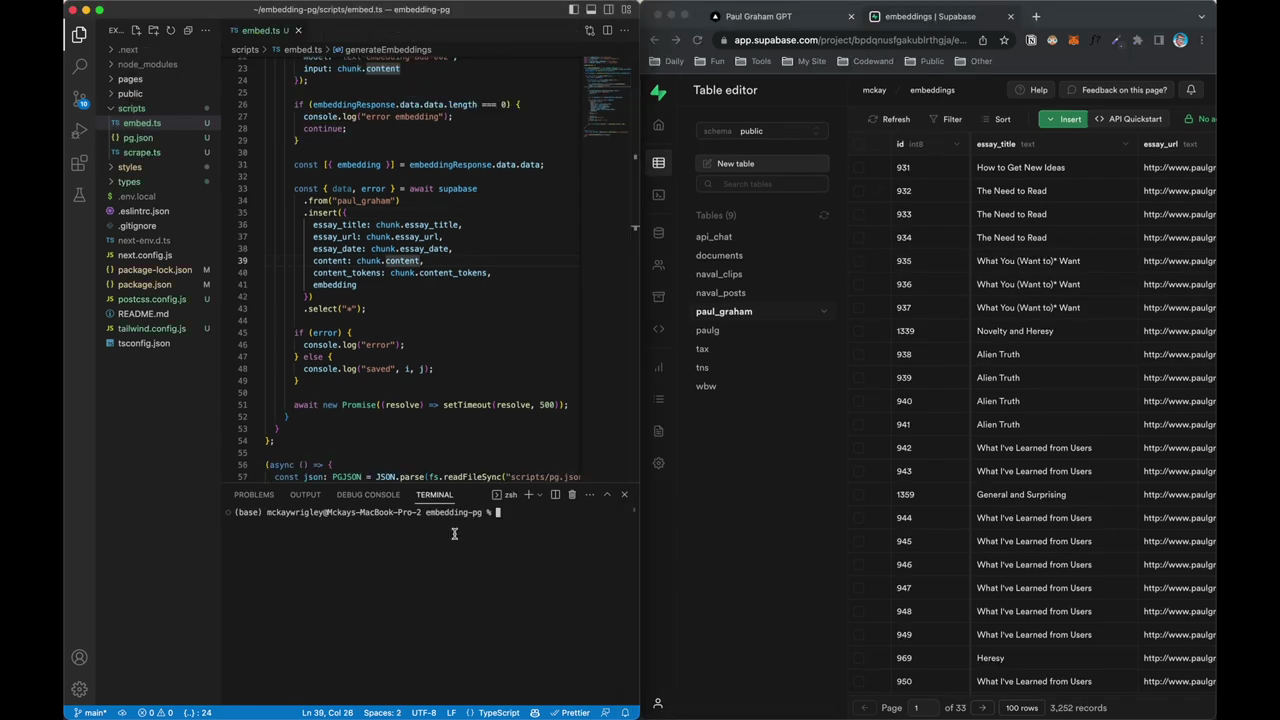Reload the Supabase browser page
This screenshot has width=1280, height=720.
(x=697, y=40)
